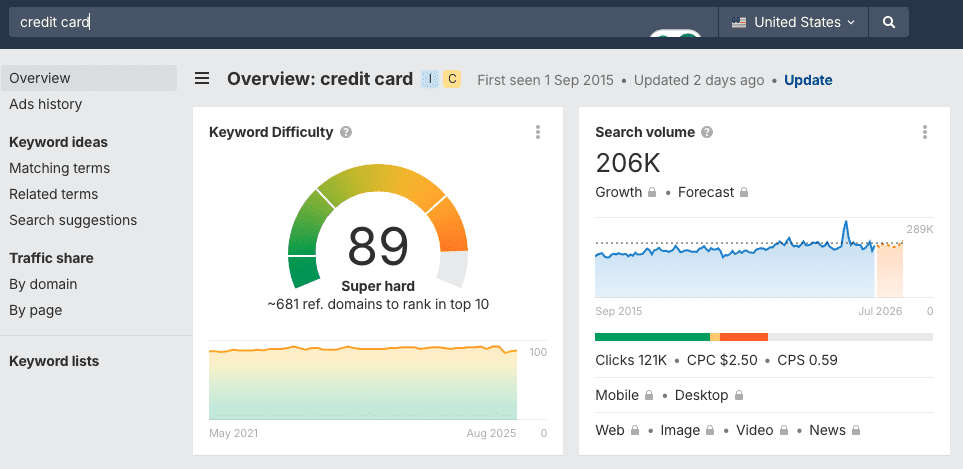Open Search suggestions report
Screen dimensions: 963x469
(73, 220)
